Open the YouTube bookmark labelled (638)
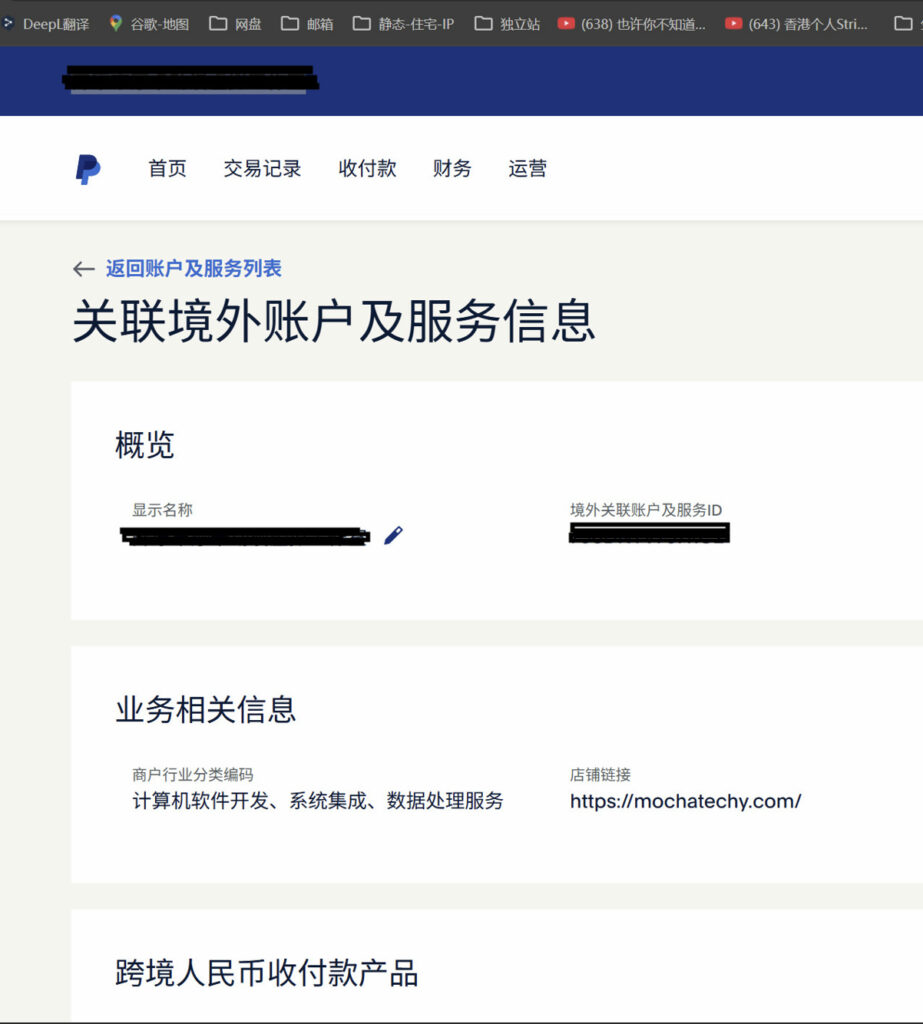Image resolution: width=923 pixels, height=1024 pixels. 632,23
